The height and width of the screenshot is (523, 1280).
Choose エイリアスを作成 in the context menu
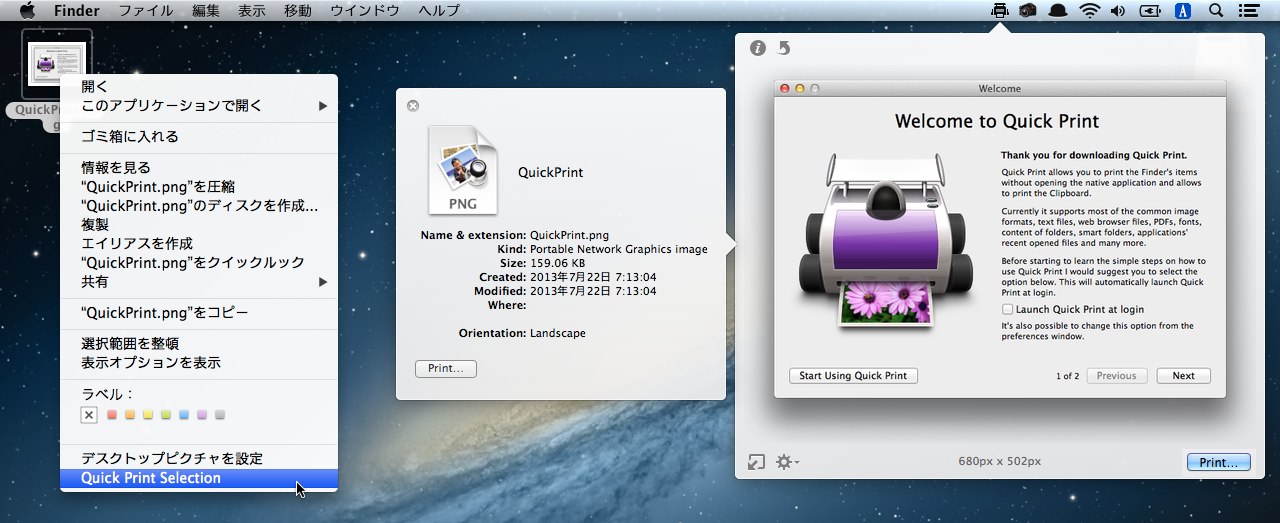tap(199, 244)
